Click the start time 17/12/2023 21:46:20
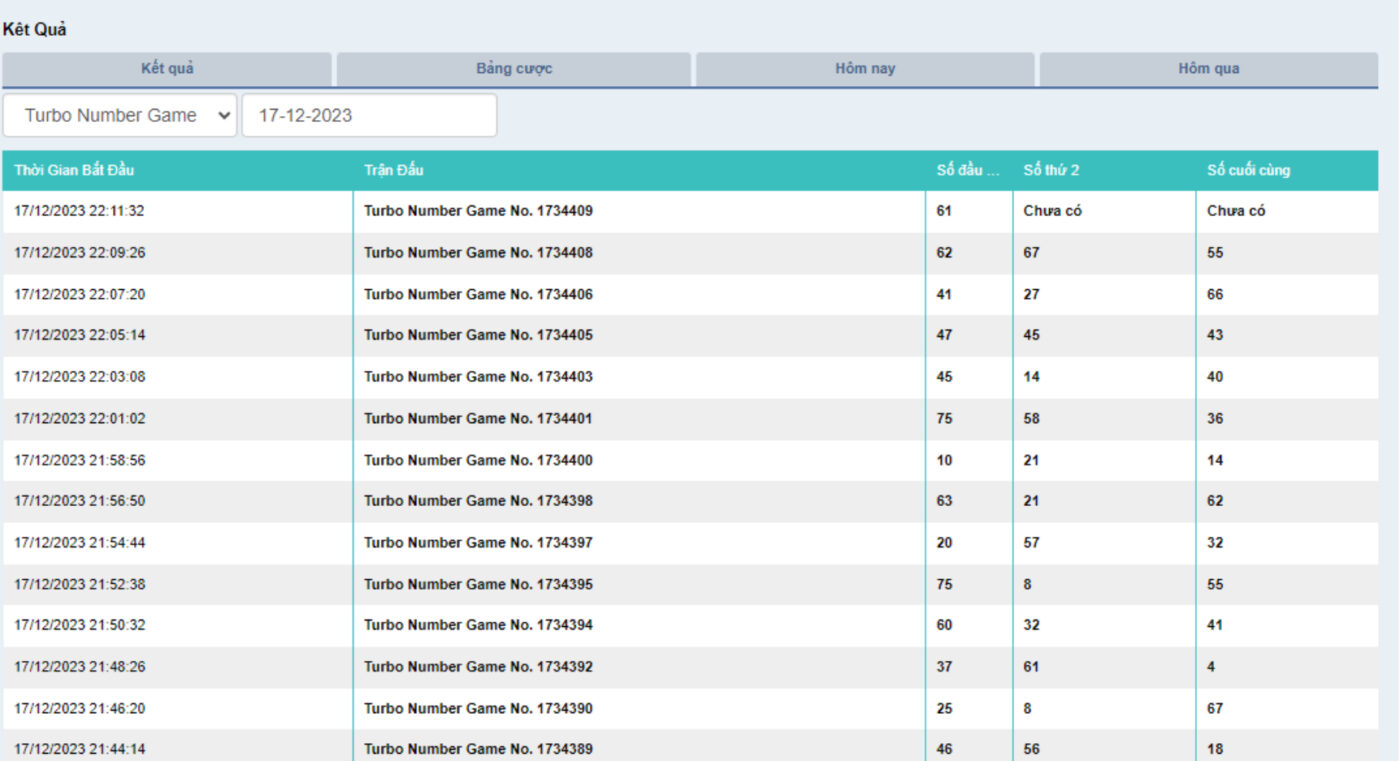 coord(79,708)
